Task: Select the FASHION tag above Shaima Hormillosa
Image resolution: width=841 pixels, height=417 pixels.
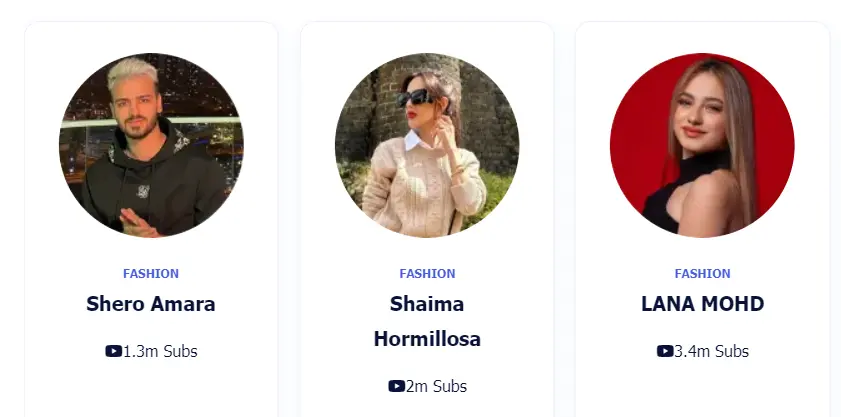Action: (427, 273)
